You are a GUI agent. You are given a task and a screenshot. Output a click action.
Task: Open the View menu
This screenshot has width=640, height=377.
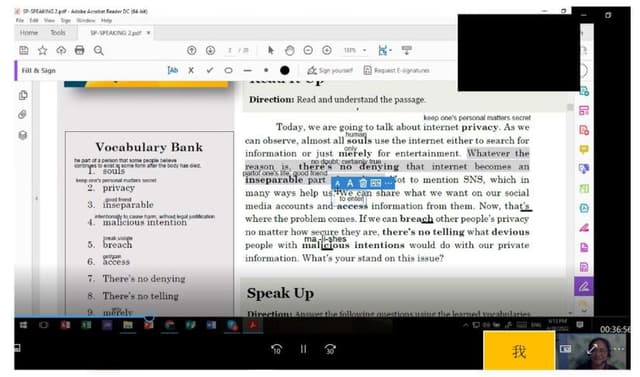pyautogui.click(x=49, y=20)
